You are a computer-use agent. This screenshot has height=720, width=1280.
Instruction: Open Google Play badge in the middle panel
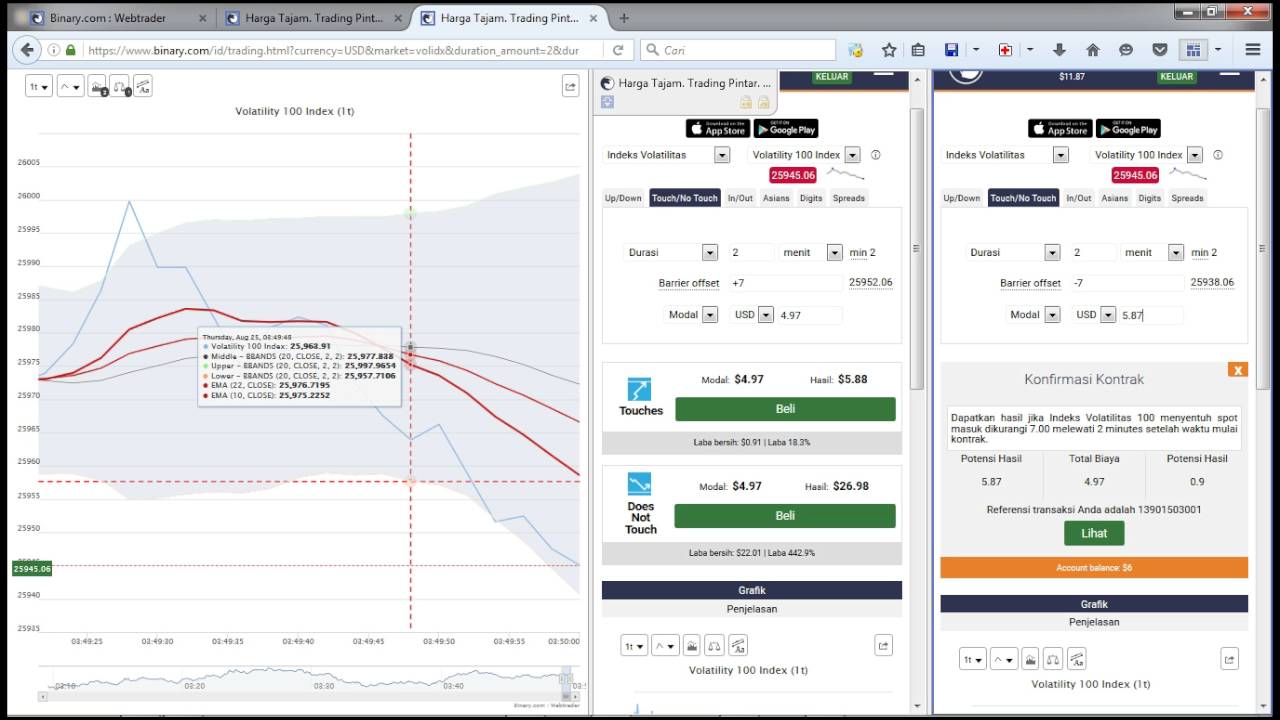(786, 128)
